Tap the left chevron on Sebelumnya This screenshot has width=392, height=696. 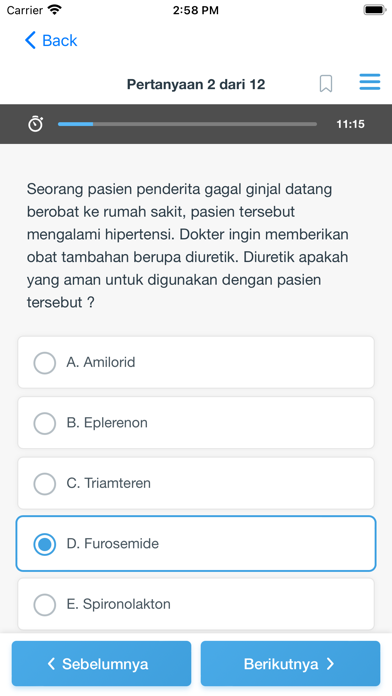pos(51,664)
